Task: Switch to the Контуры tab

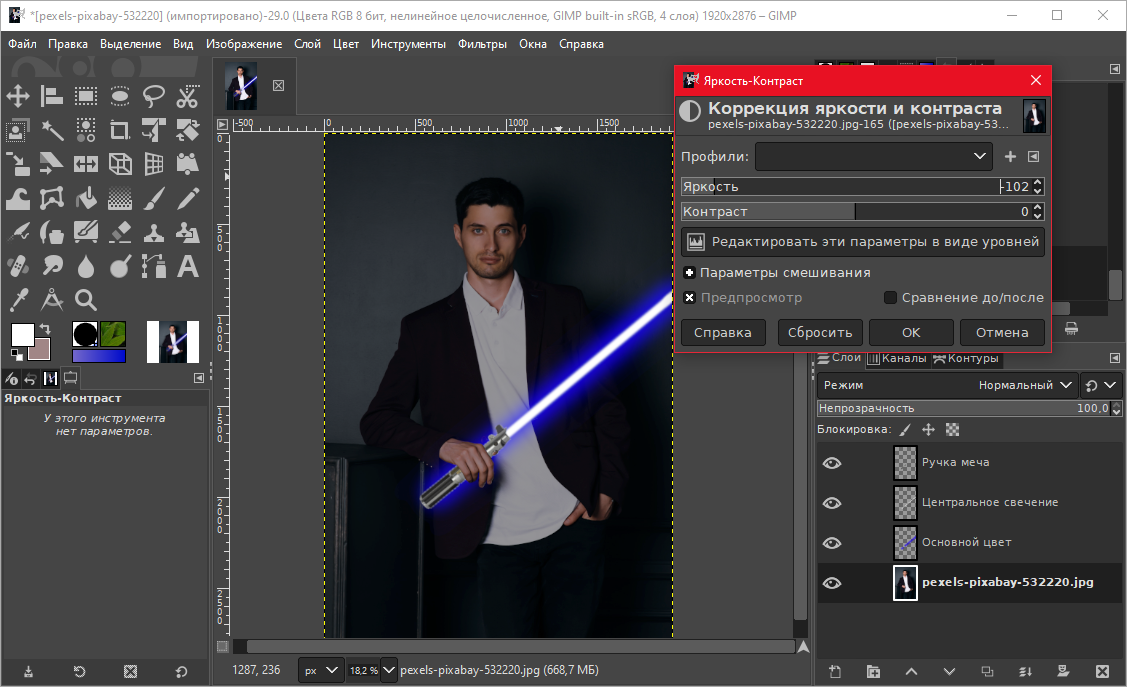Action: (966, 358)
